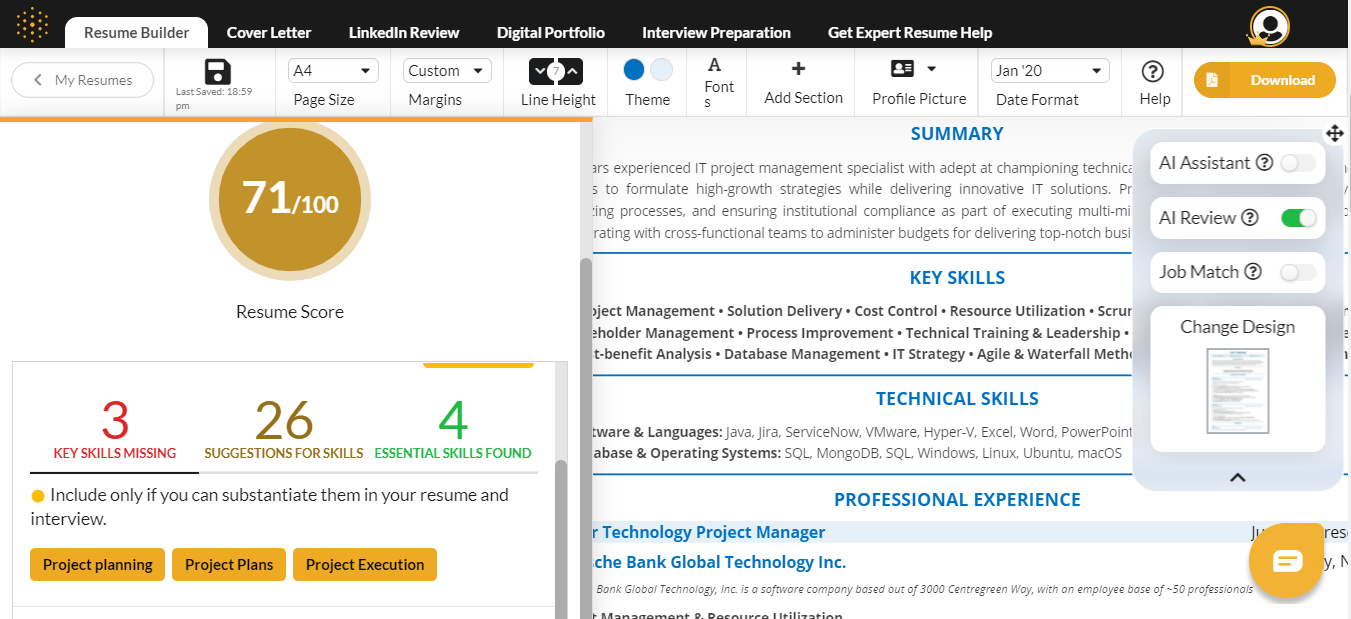Click the user account avatar icon

pos(1270,26)
